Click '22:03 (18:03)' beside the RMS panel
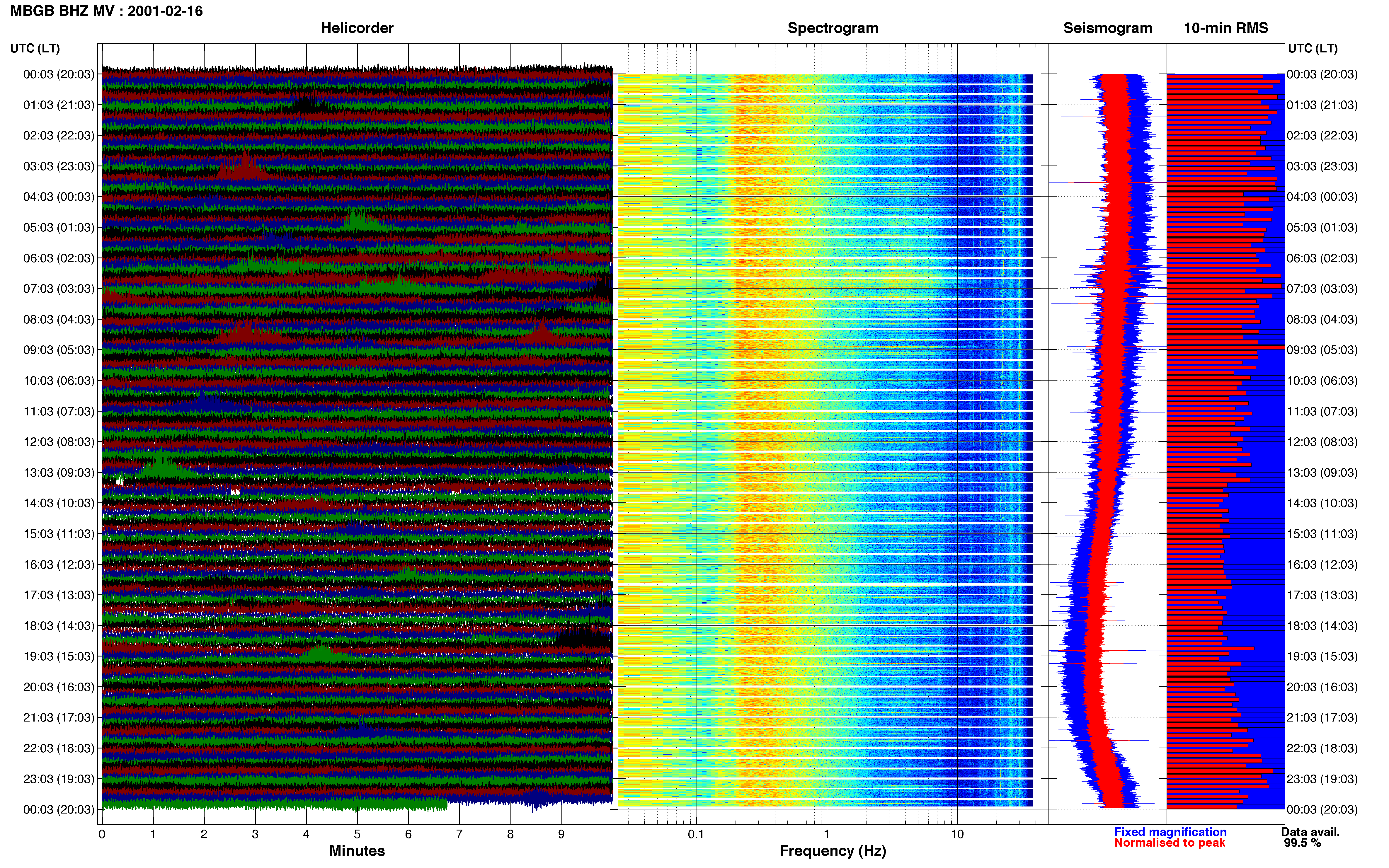Image resolution: width=1389 pixels, height=868 pixels. 1322,748
